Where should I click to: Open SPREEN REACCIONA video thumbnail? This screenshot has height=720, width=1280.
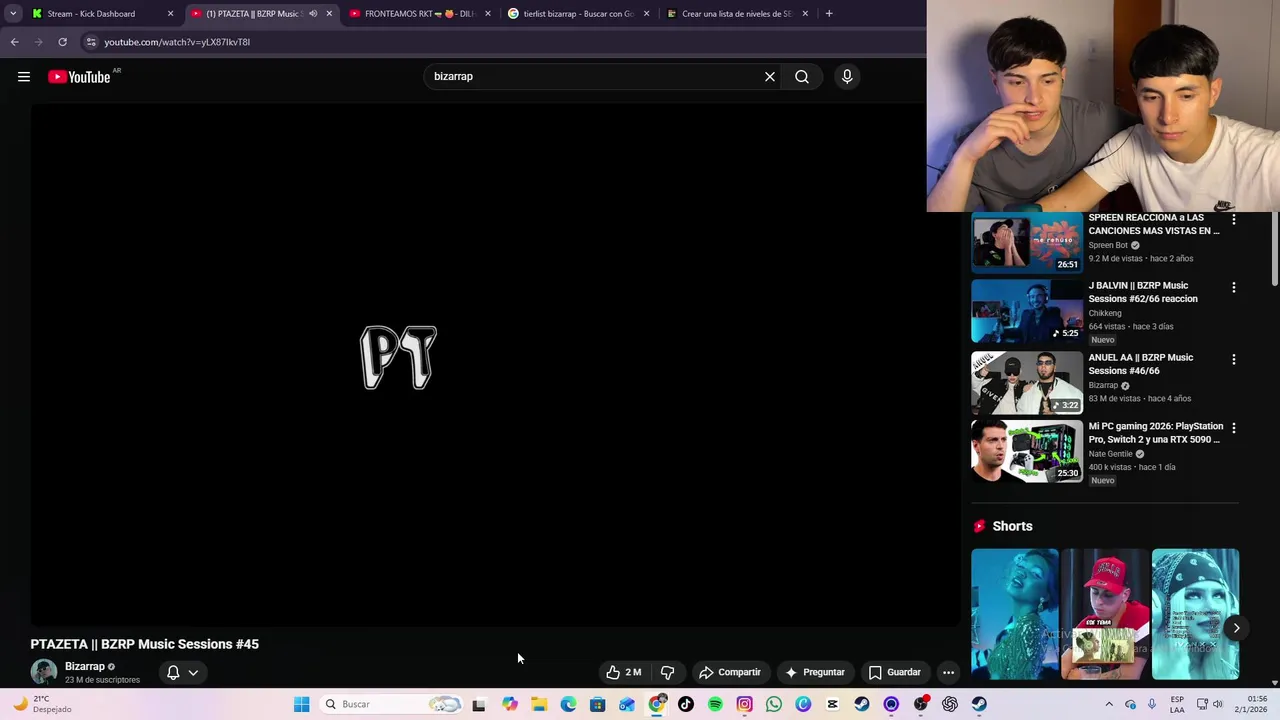click(1027, 242)
